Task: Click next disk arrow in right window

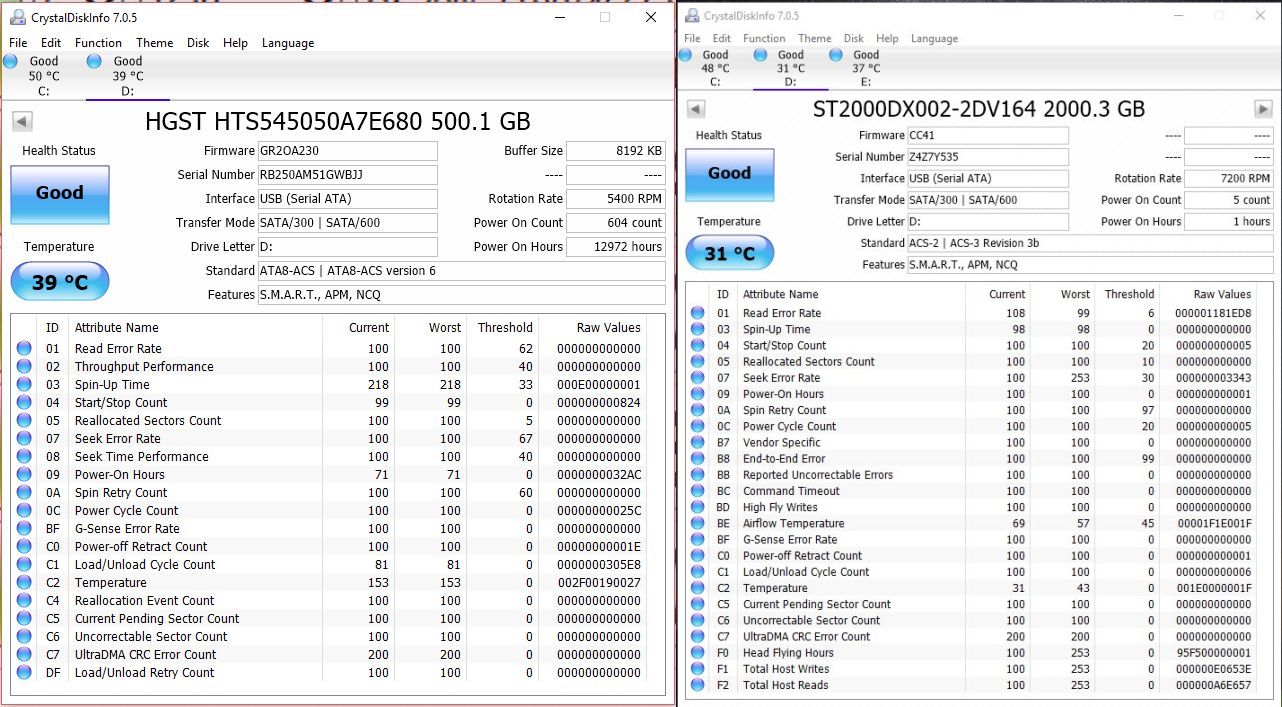Action: (1263, 109)
